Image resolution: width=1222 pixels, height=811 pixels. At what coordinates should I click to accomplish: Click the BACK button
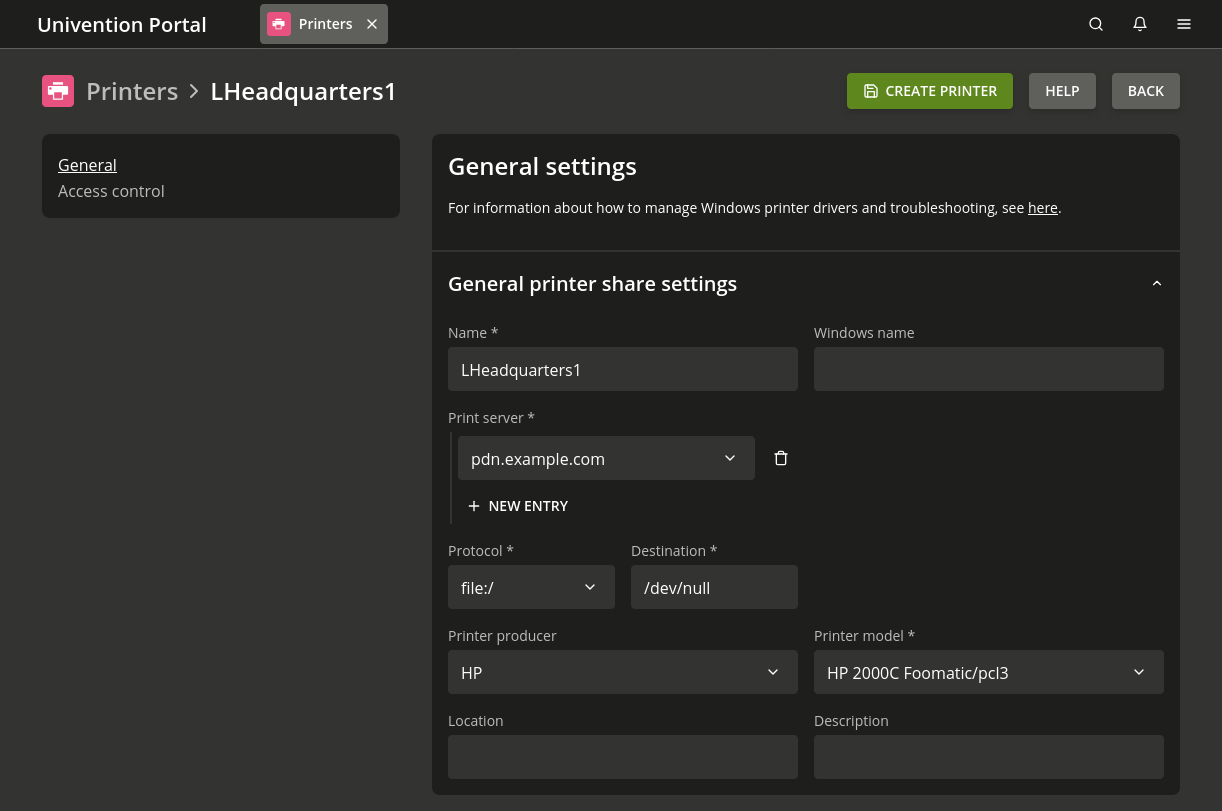point(1145,91)
